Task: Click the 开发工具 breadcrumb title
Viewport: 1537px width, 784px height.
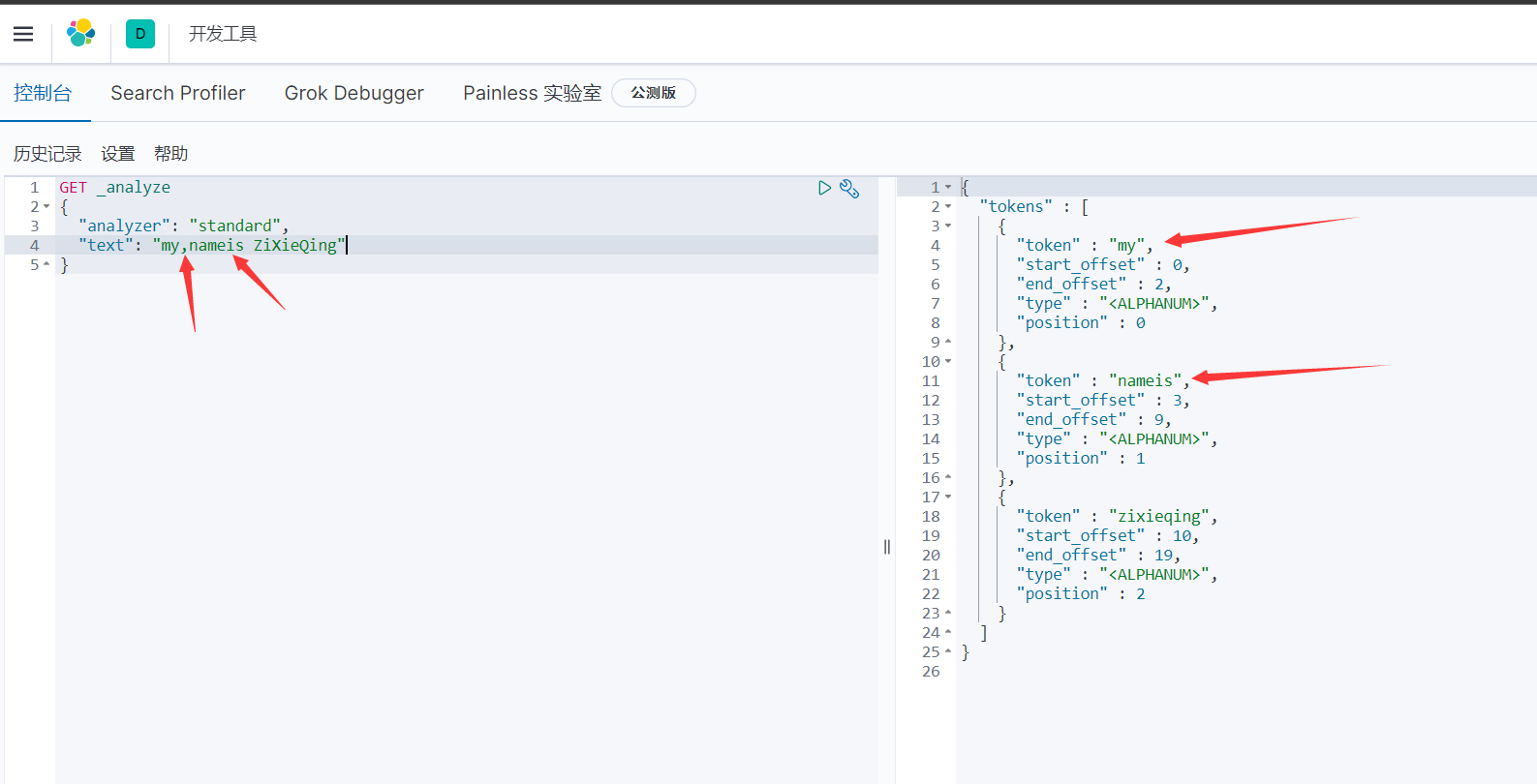Action: [223, 34]
